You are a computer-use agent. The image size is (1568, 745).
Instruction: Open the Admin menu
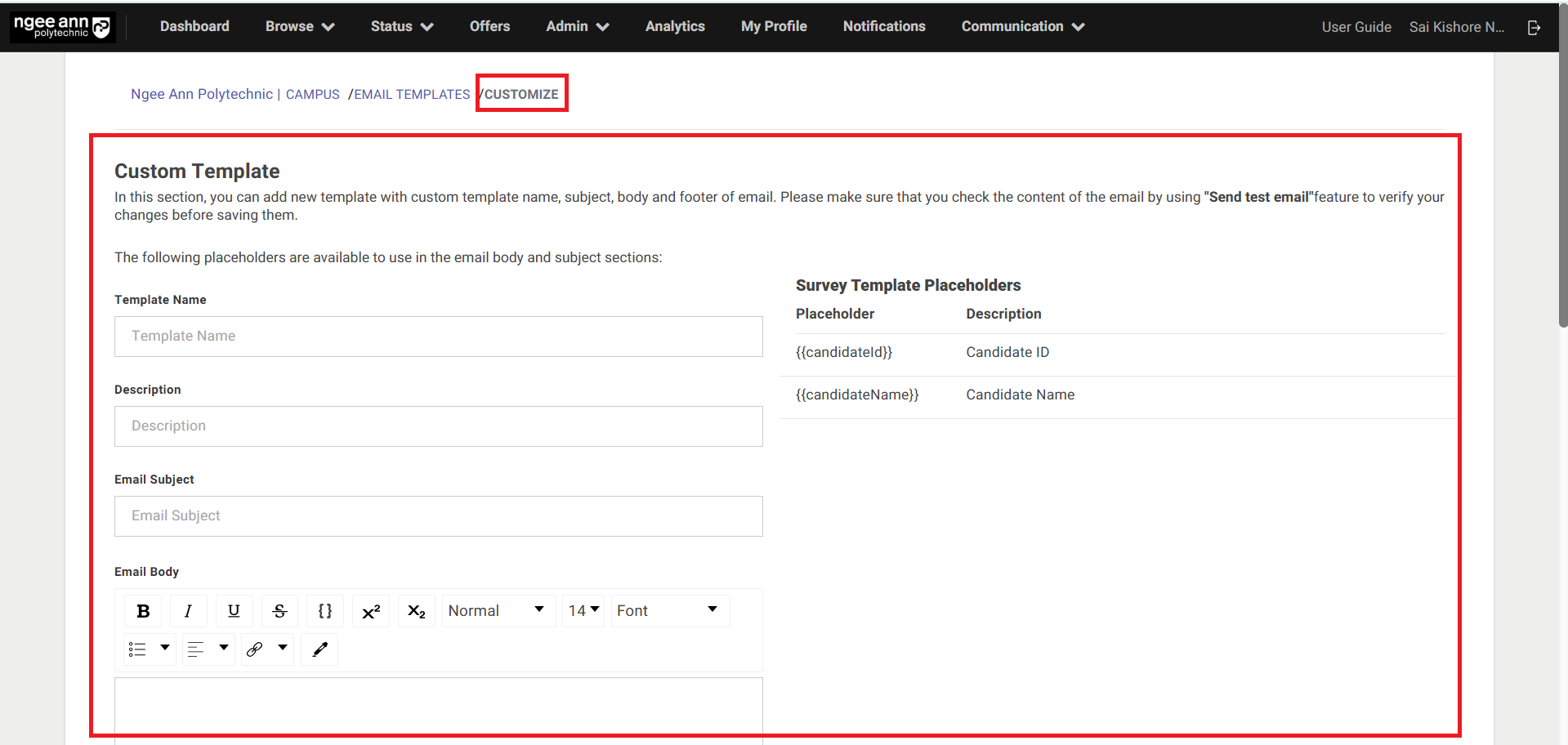pyautogui.click(x=577, y=26)
